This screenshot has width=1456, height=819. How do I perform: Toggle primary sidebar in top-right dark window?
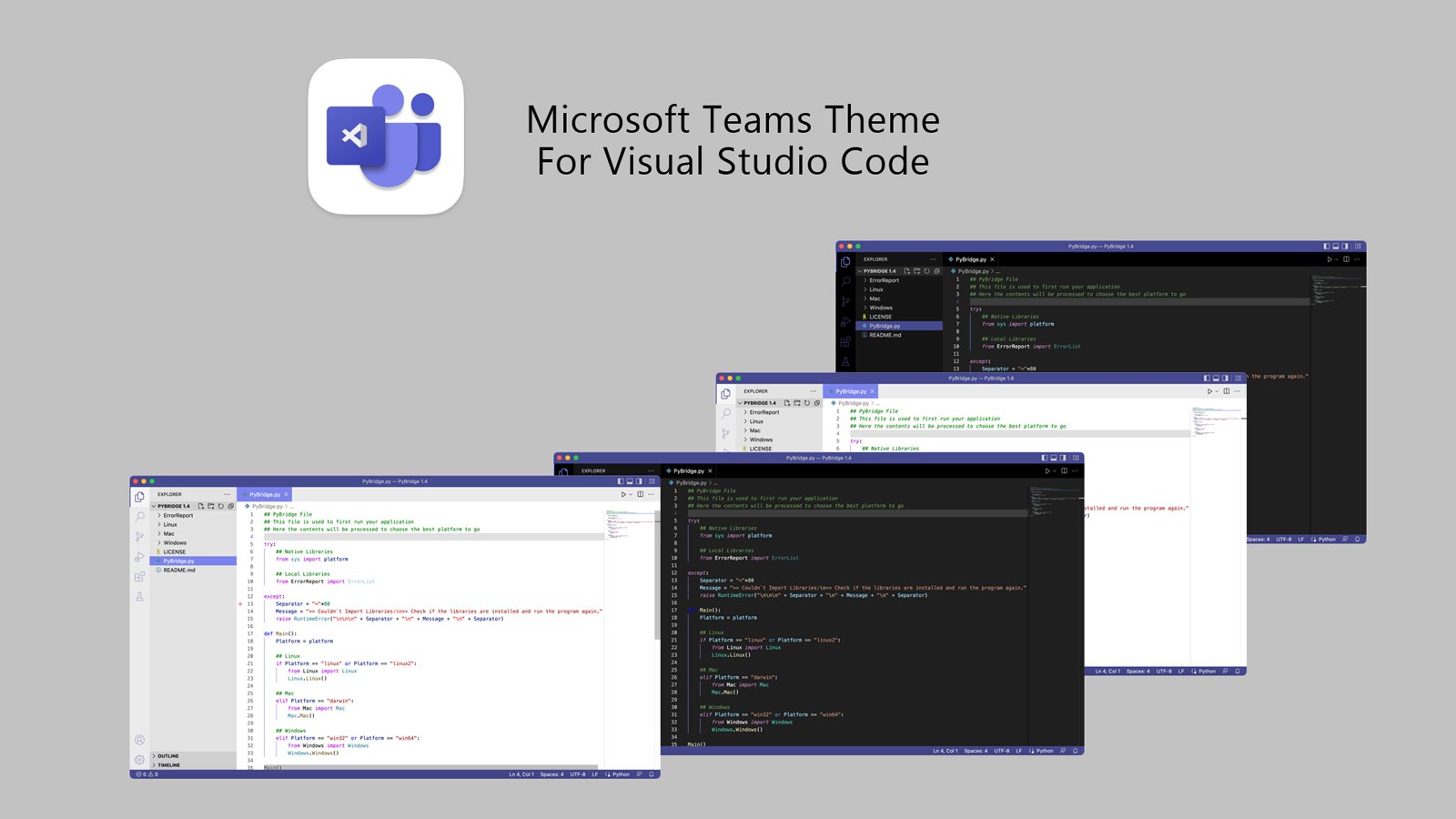1327,246
